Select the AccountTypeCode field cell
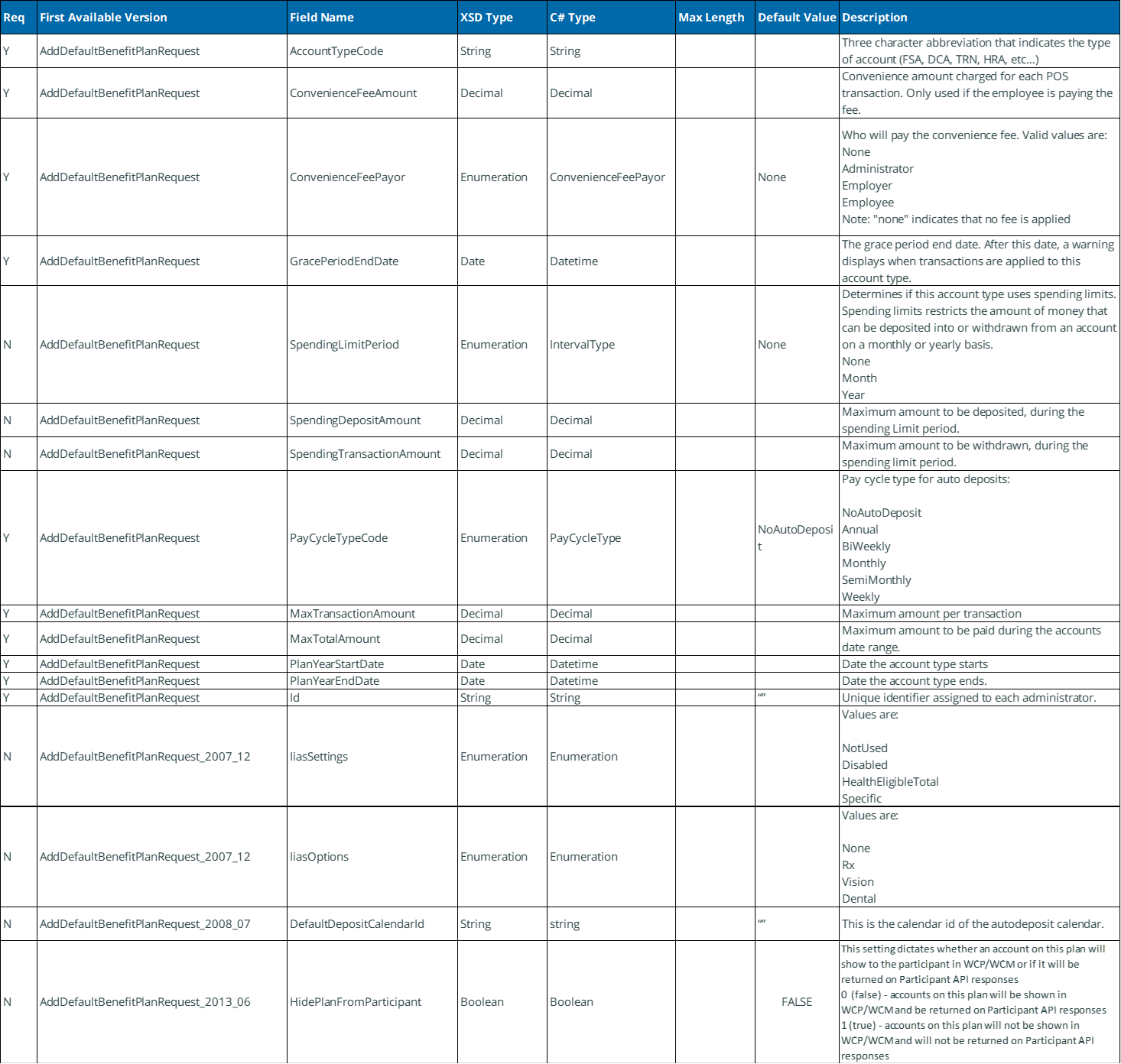This screenshot has height=1064, width=1121. coord(372,51)
